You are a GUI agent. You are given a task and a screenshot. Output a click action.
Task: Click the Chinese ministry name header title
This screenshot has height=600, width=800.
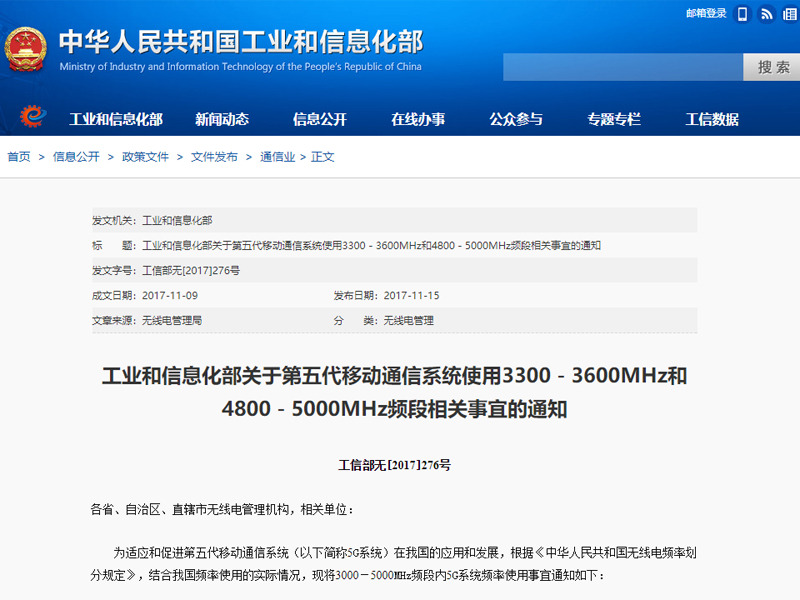click(x=241, y=42)
